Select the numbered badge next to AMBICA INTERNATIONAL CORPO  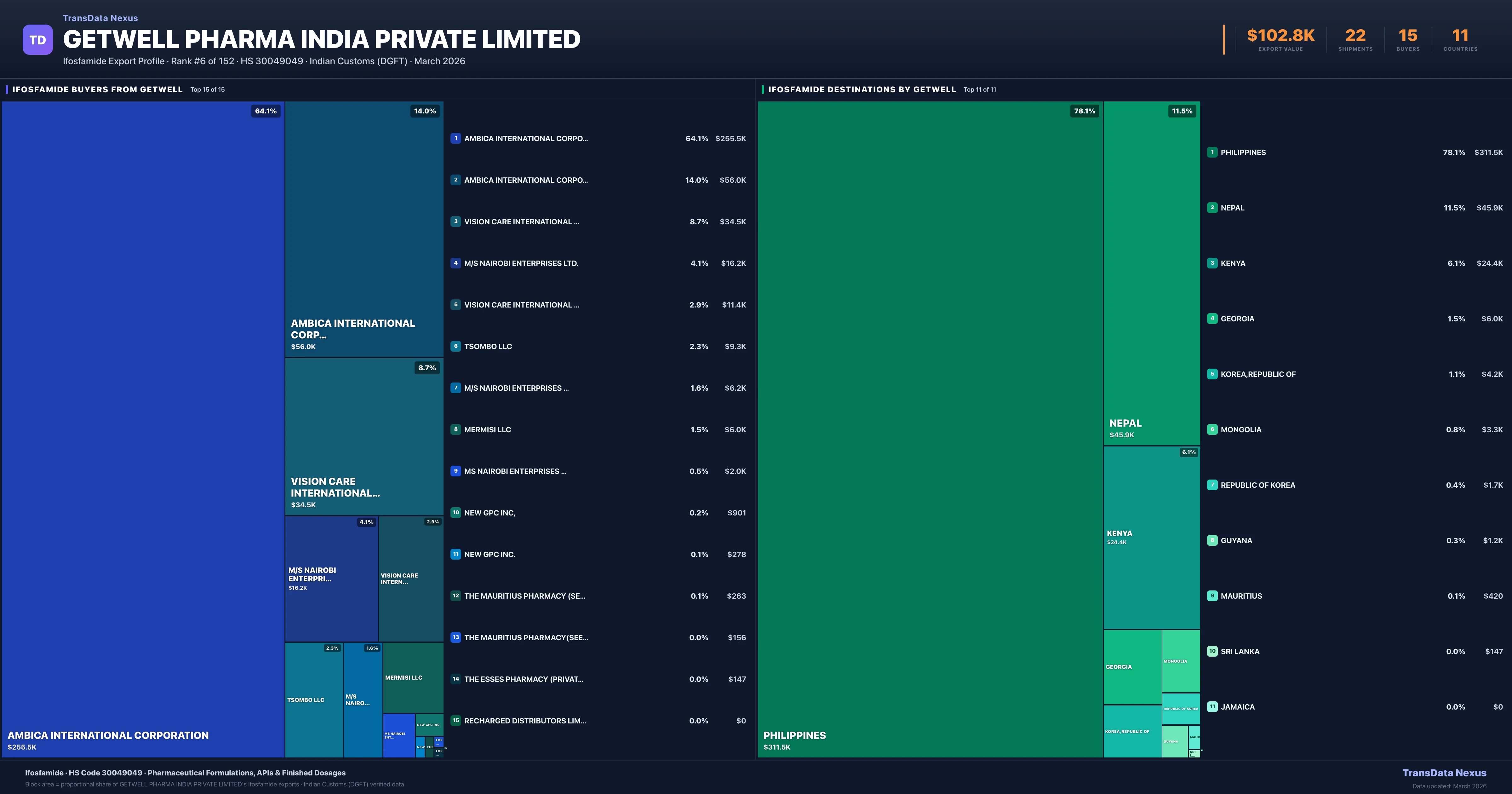pyautogui.click(x=456, y=139)
